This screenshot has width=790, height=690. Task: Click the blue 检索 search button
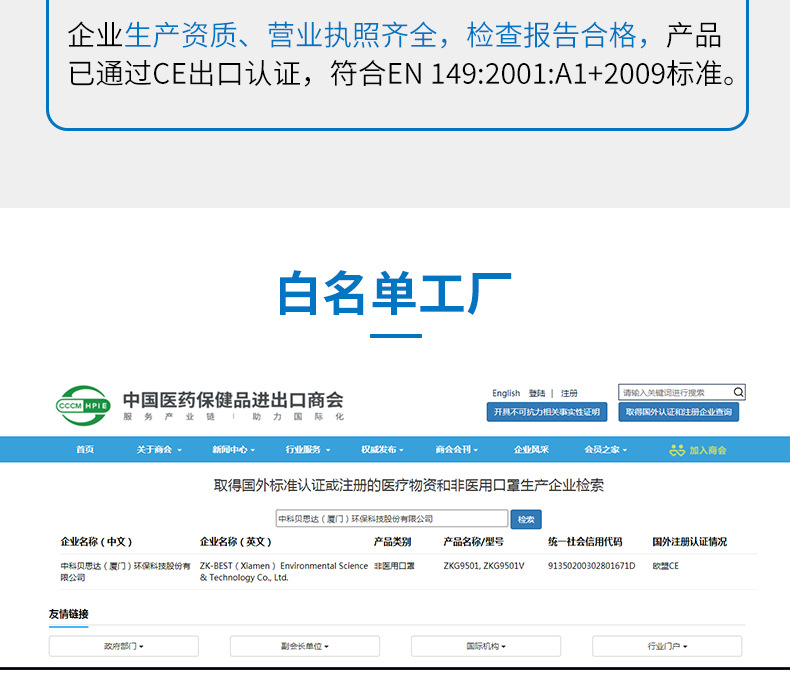[526, 519]
